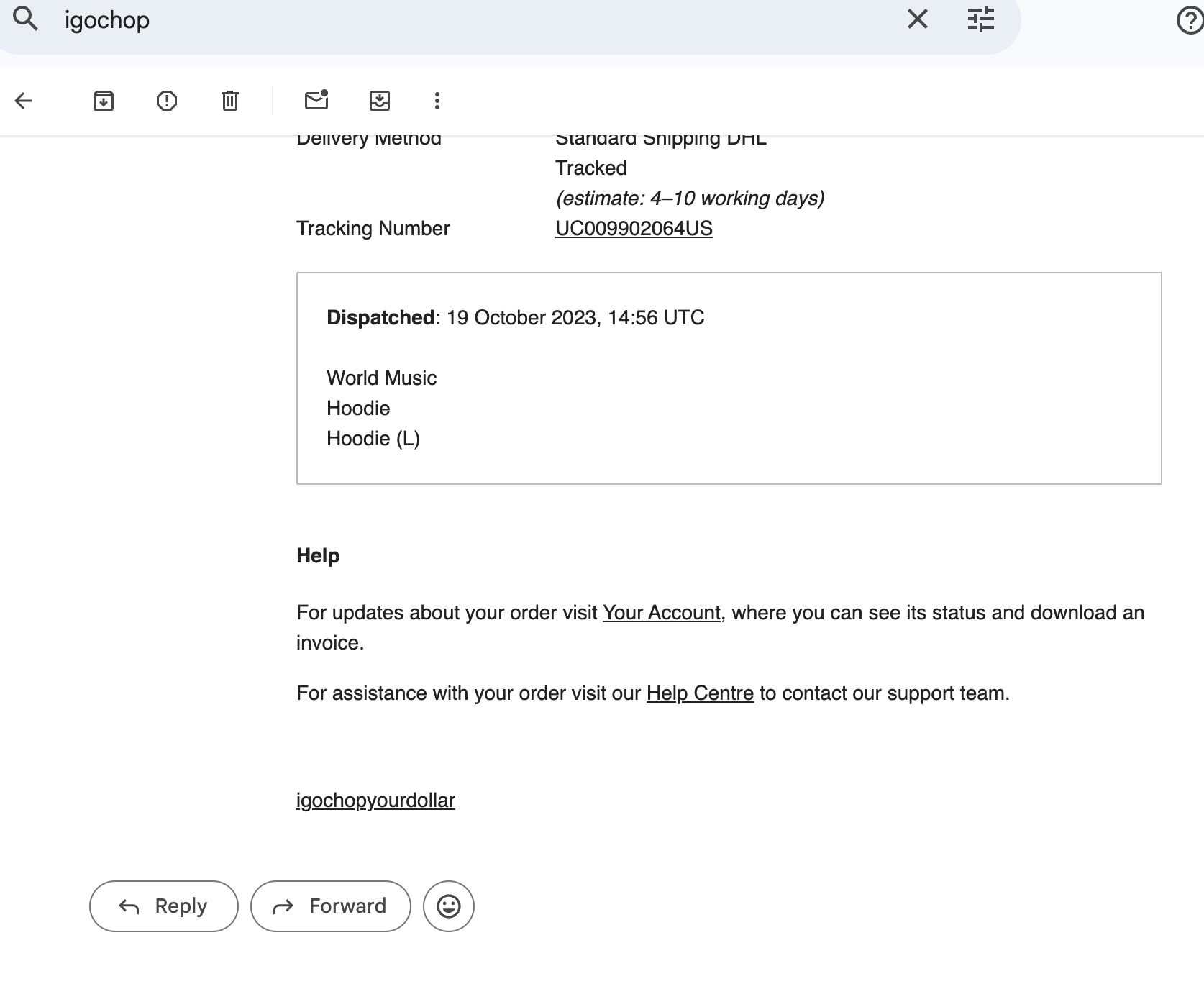This screenshot has width=1204, height=1007.
Task: Open the more options menu
Action: tap(437, 101)
